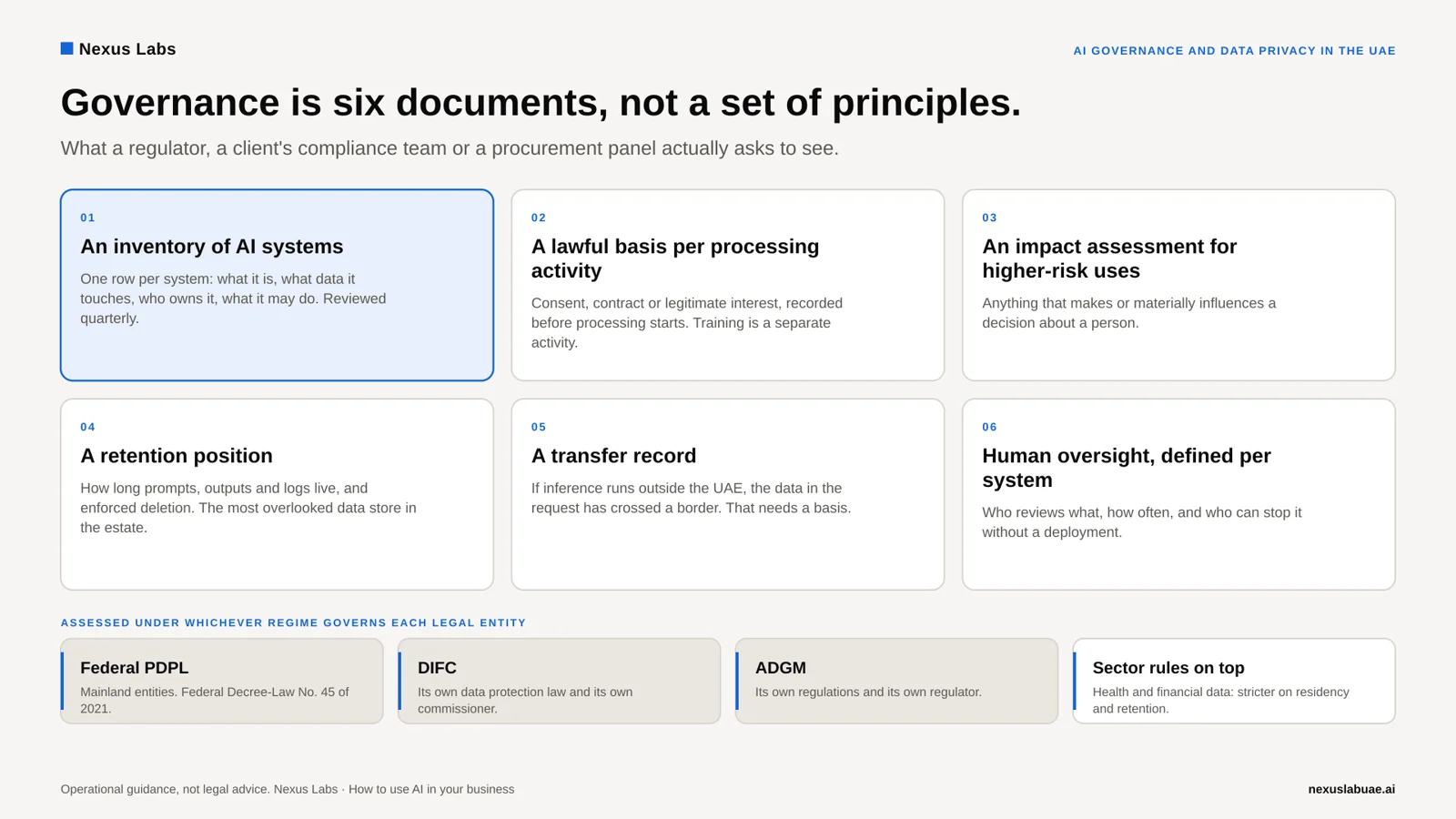Select the title 'Governance is six documents, not a set of principles.'
Image resolution: width=1456 pixels, height=819 pixels.
click(541, 102)
